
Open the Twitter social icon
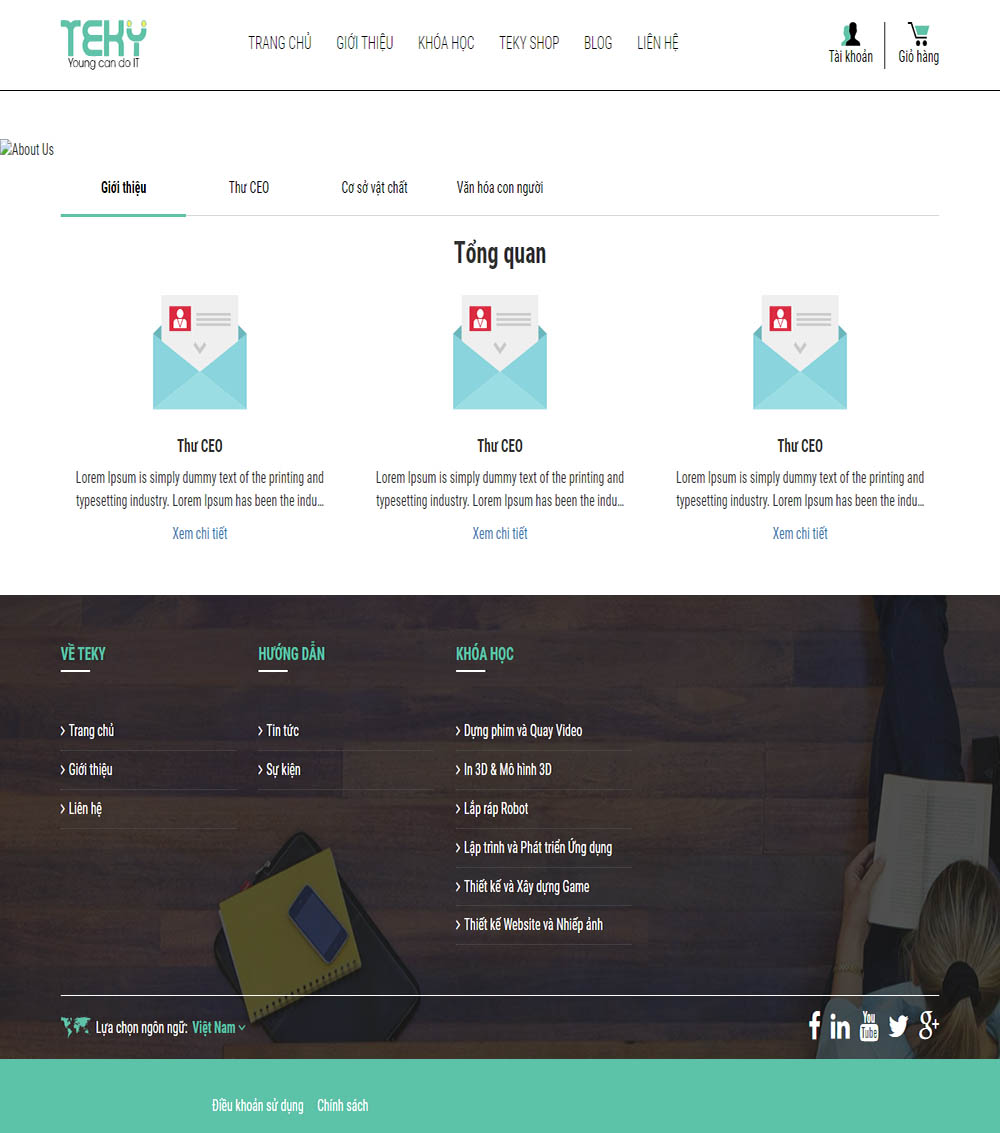tap(898, 1026)
